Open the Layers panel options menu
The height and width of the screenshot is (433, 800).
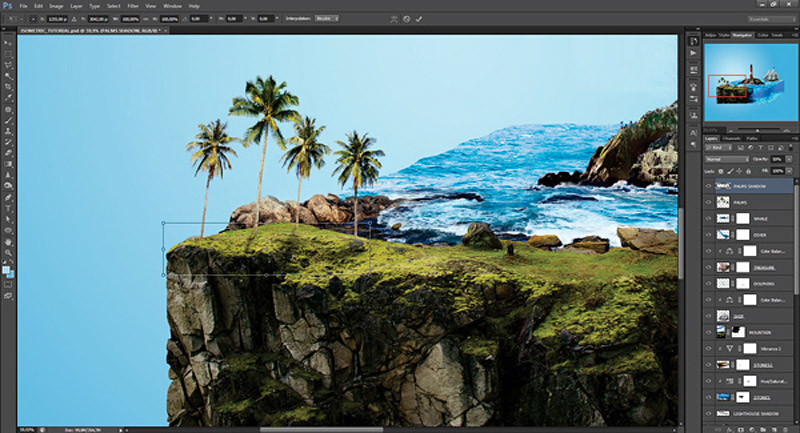tap(795, 138)
